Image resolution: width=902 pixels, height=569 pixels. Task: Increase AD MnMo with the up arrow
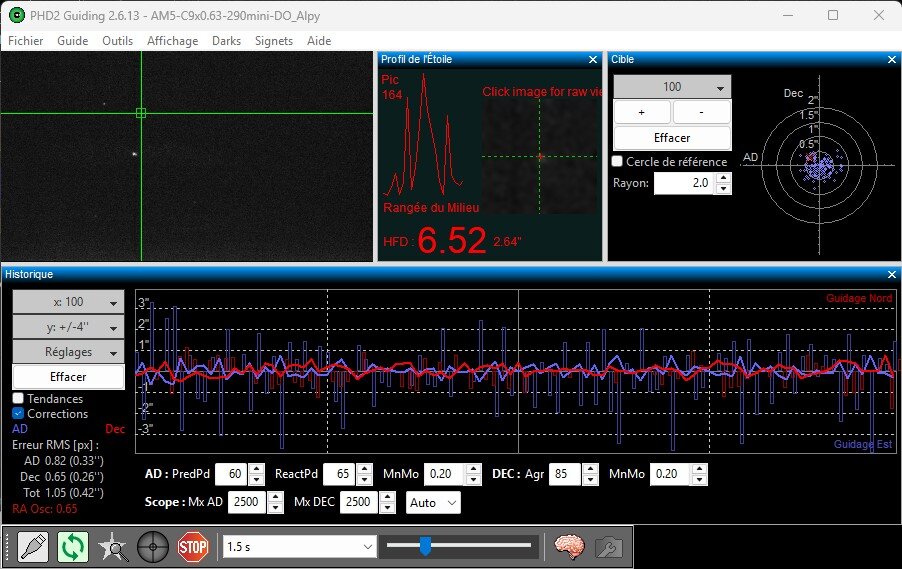[x=473, y=469]
